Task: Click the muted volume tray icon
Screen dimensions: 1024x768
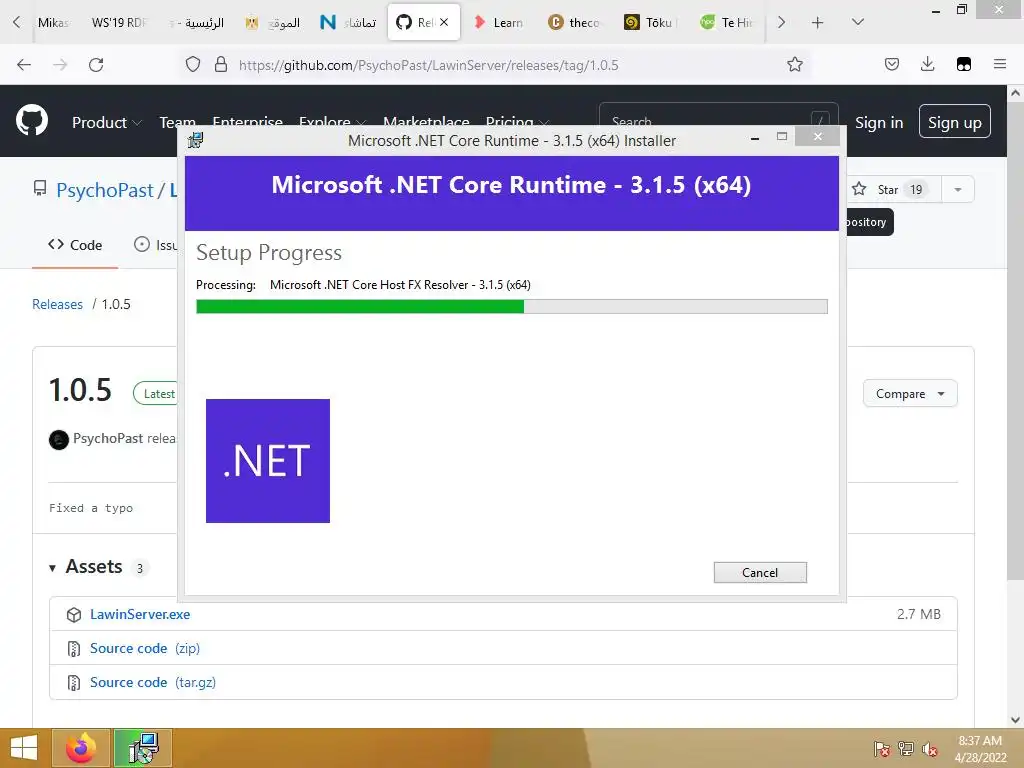Action: (x=930, y=748)
